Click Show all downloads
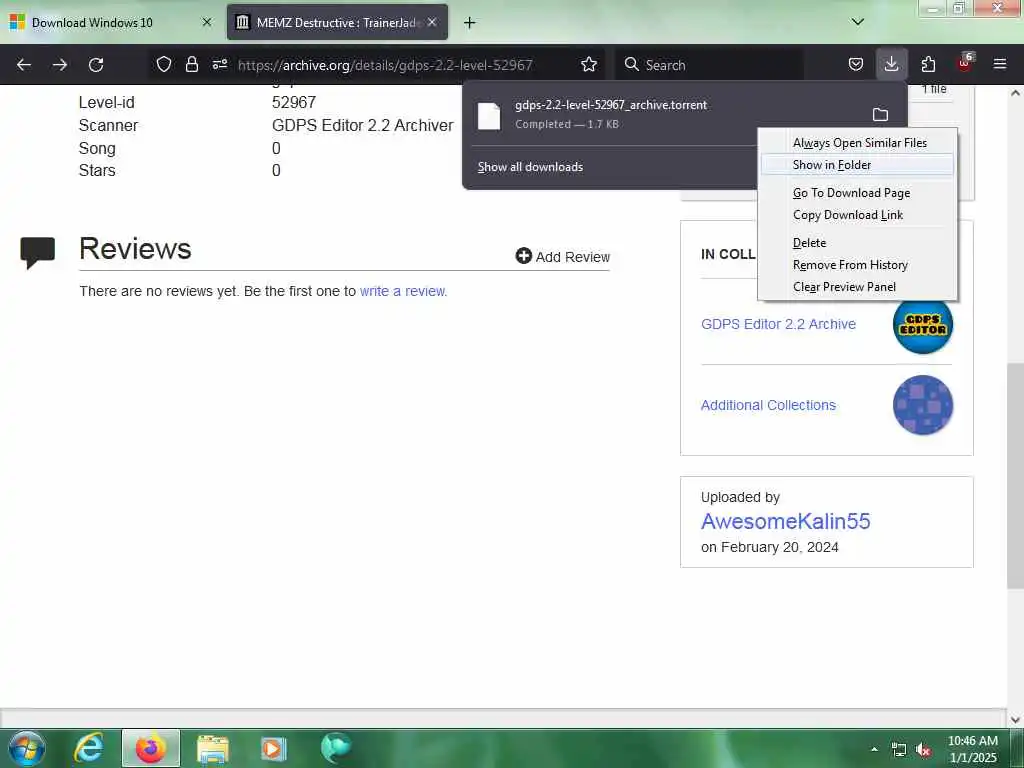Screen dimensions: 1024x768 pos(530,167)
